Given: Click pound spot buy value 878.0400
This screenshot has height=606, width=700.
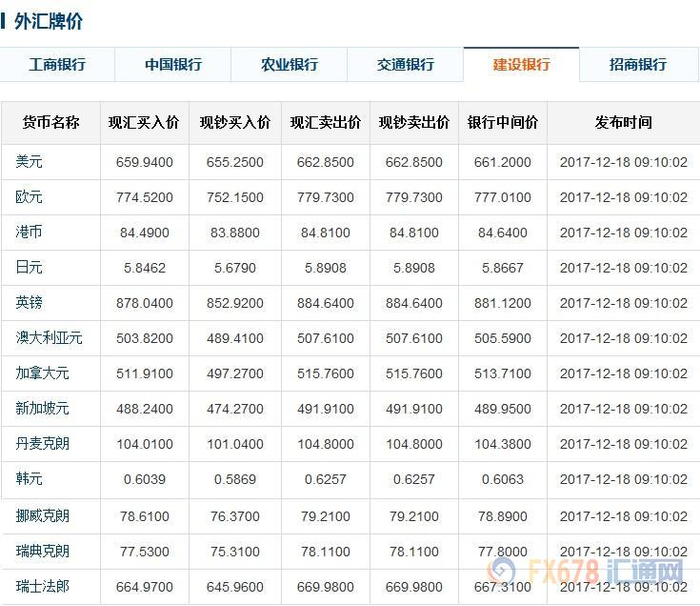Looking at the screenshot, I should click(145, 303).
